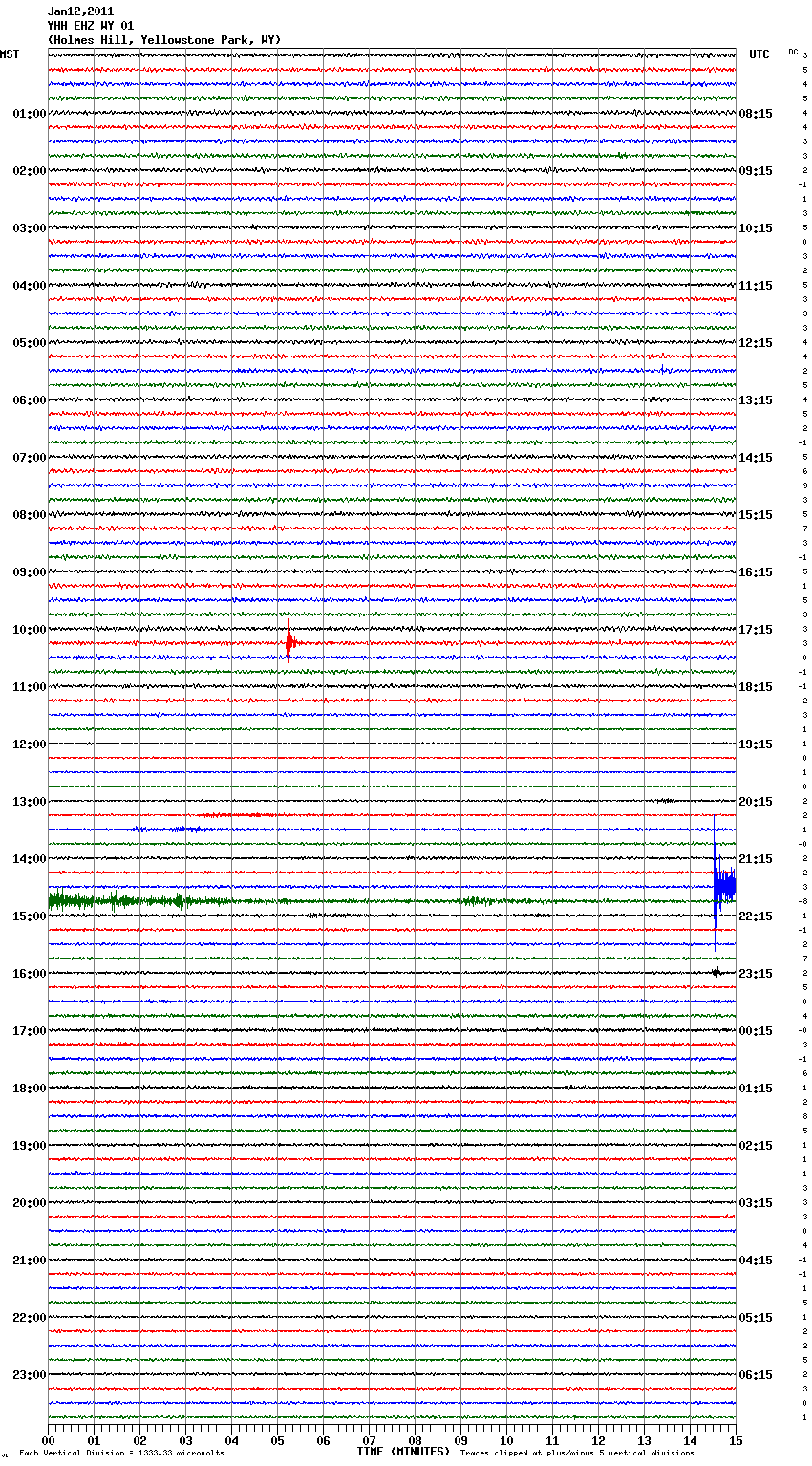This screenshot has width=812, height=1466.
Task: Click the 15 minute axis tick label
Action: (x=736, y=1440)
